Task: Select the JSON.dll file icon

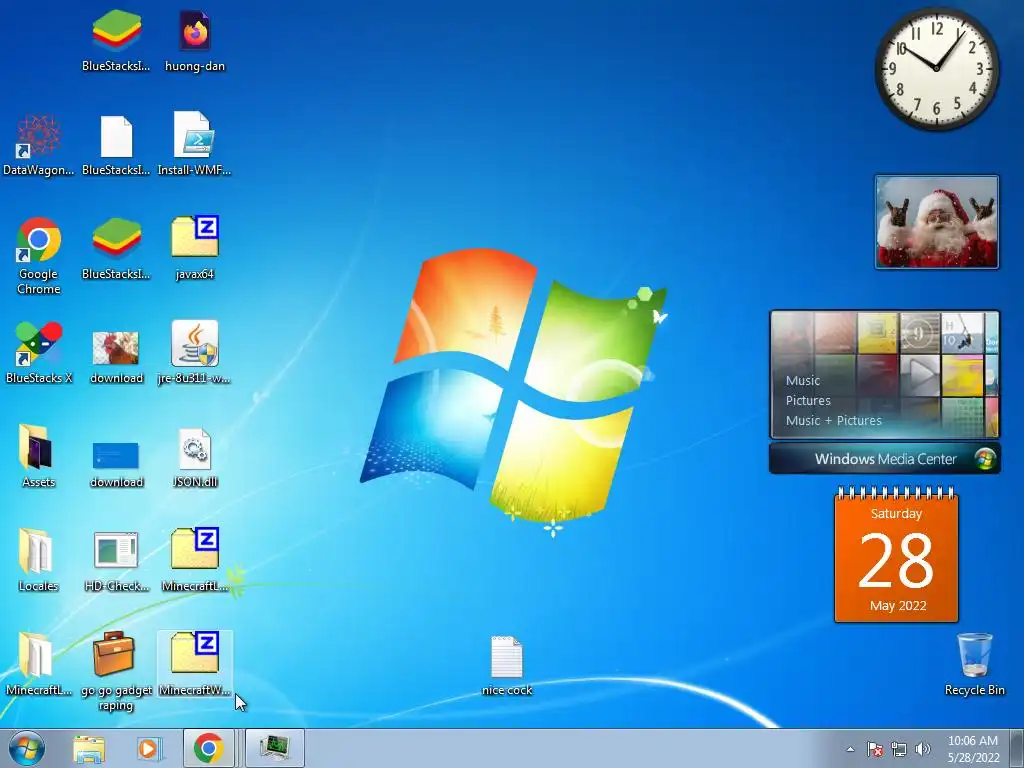Action: tap(195, 449)
